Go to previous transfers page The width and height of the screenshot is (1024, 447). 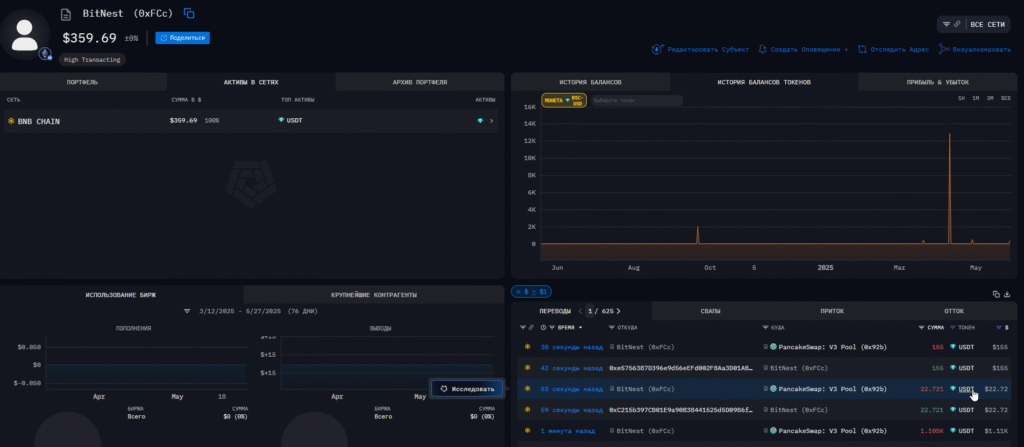[x=581, y=311]
